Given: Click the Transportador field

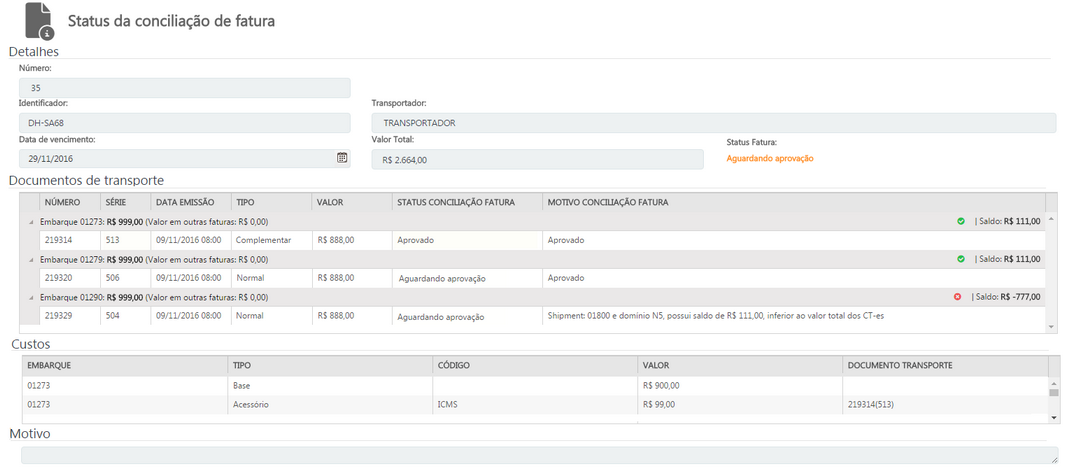Looking at the screenshot, I should pyautogui.click(x=714, y=123).
